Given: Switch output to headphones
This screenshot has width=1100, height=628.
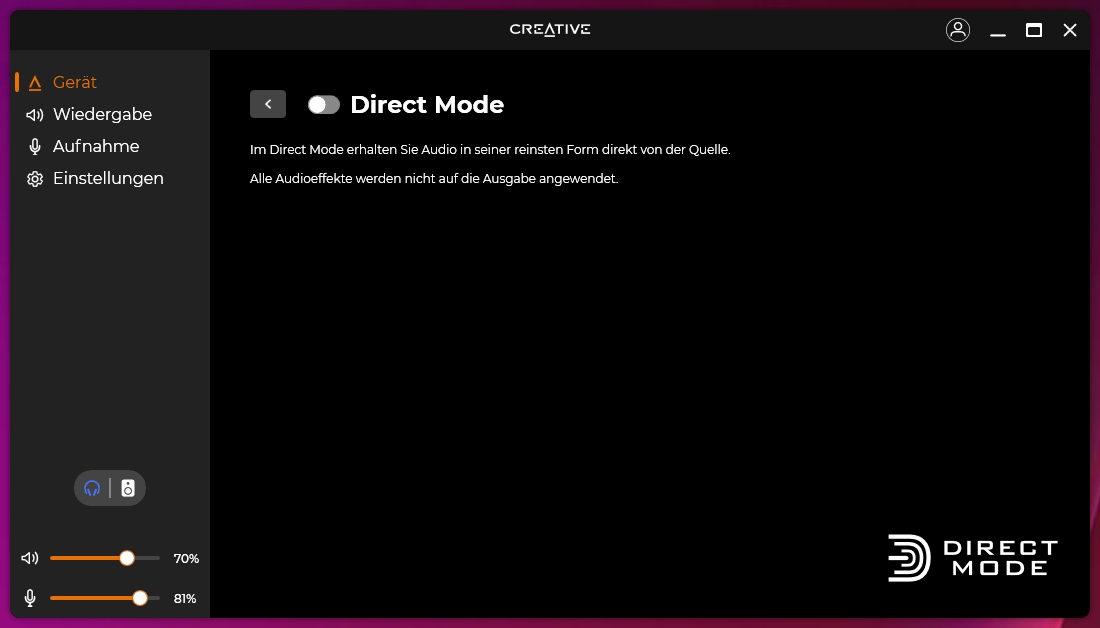Looking at the screenshot, I should (x=93, y=488).
